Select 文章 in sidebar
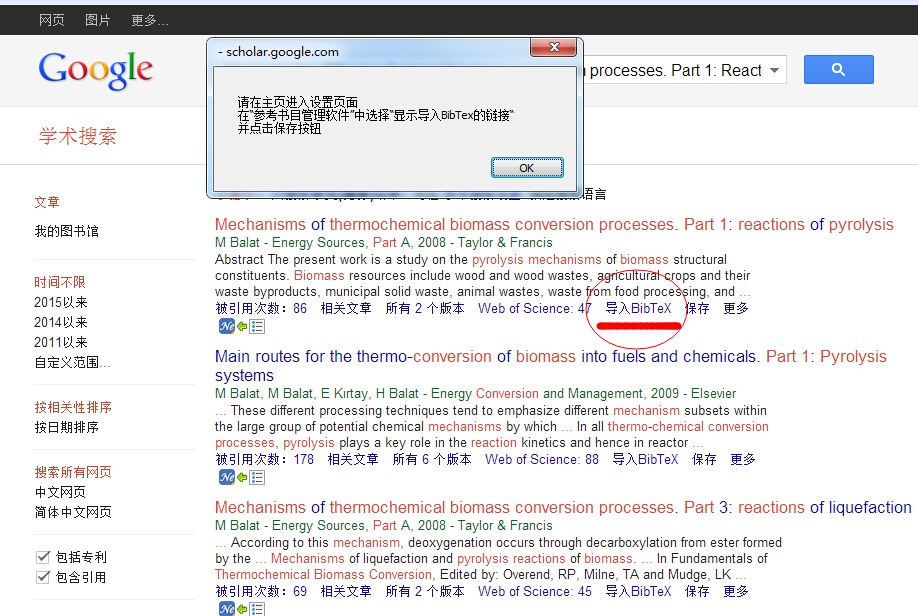This screenshot has height=616, width=918. (47, 203)
